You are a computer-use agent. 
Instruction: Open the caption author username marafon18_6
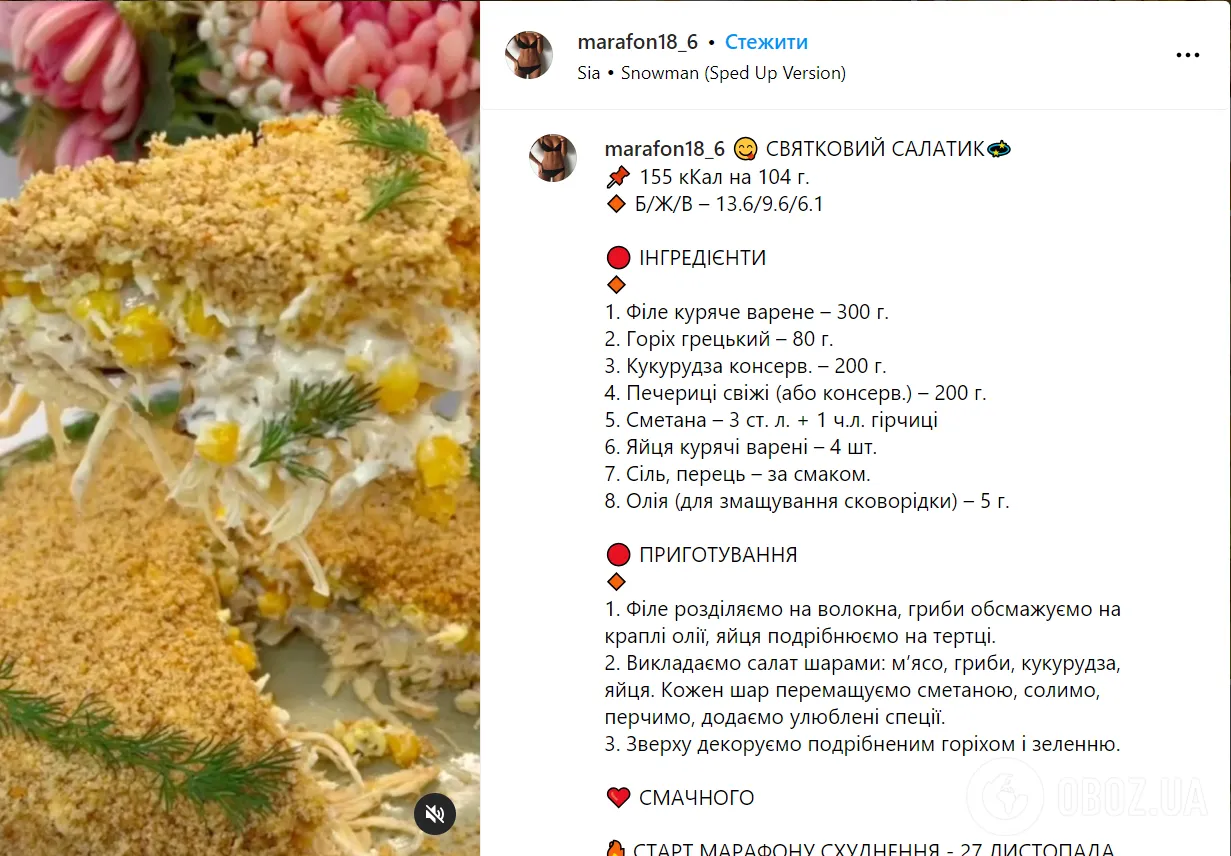coord(665,149)
